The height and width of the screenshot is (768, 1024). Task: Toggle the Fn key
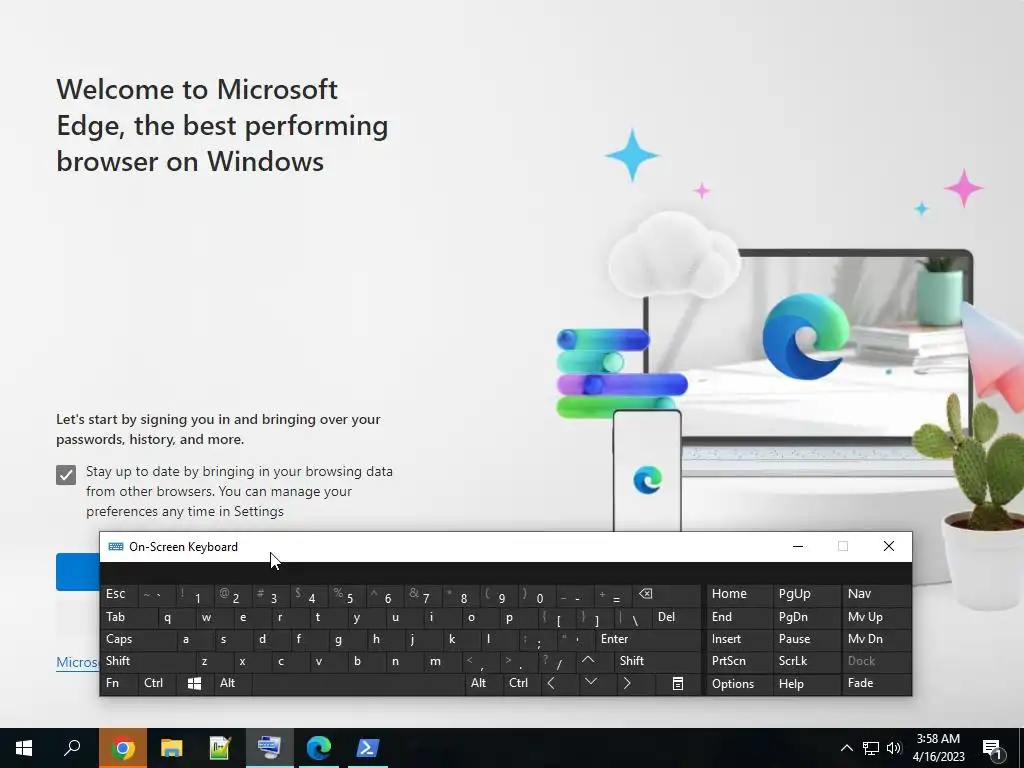120,683
